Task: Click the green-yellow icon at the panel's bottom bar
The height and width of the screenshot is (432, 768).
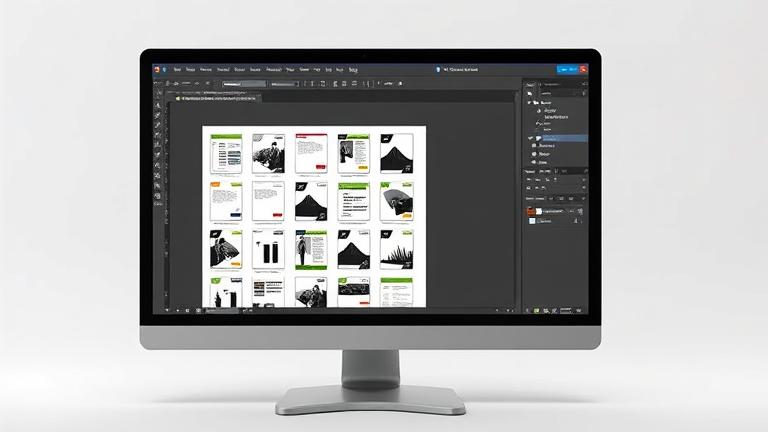Action: point(537,311)
